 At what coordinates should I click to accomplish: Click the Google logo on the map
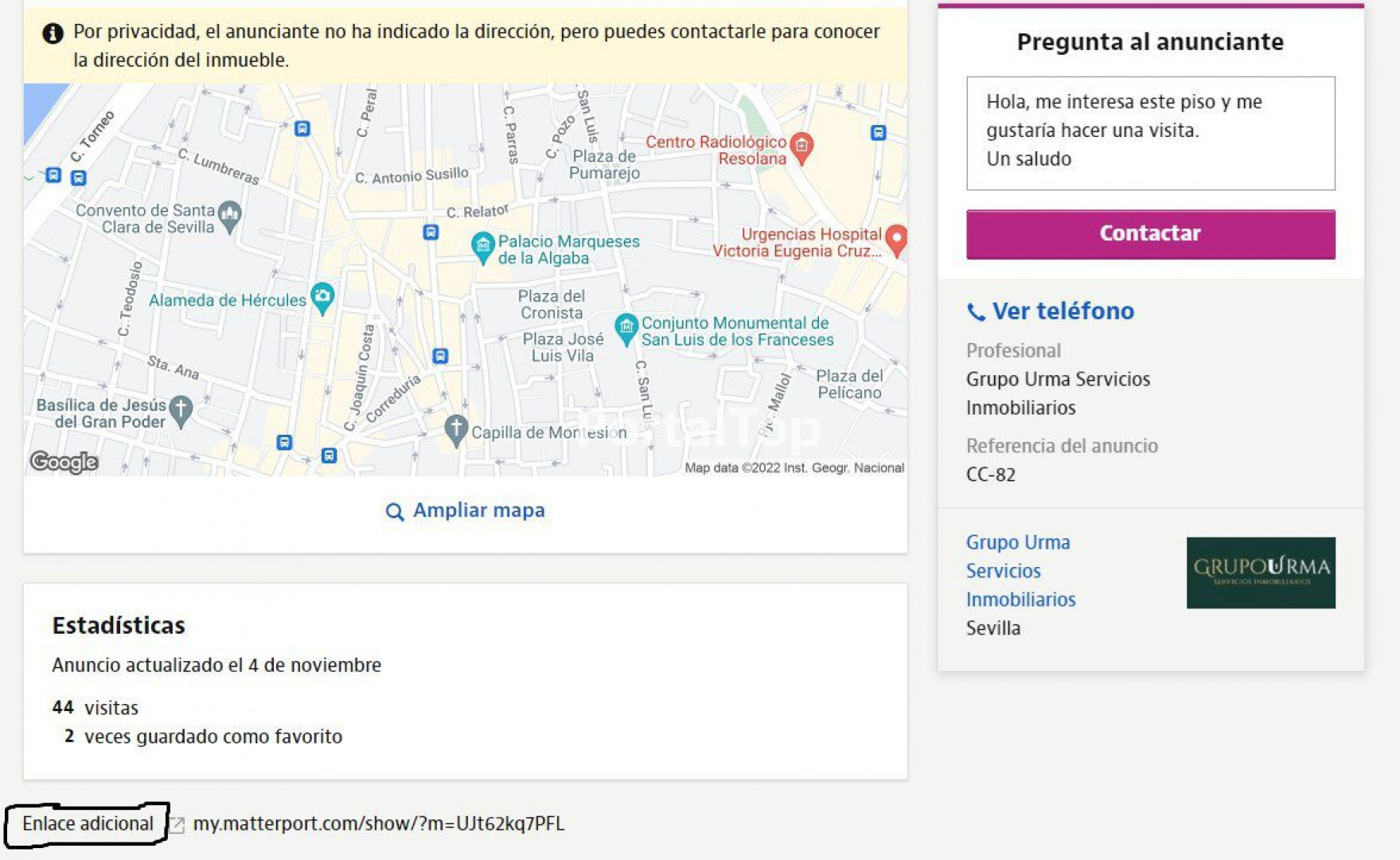pos(64,461)
